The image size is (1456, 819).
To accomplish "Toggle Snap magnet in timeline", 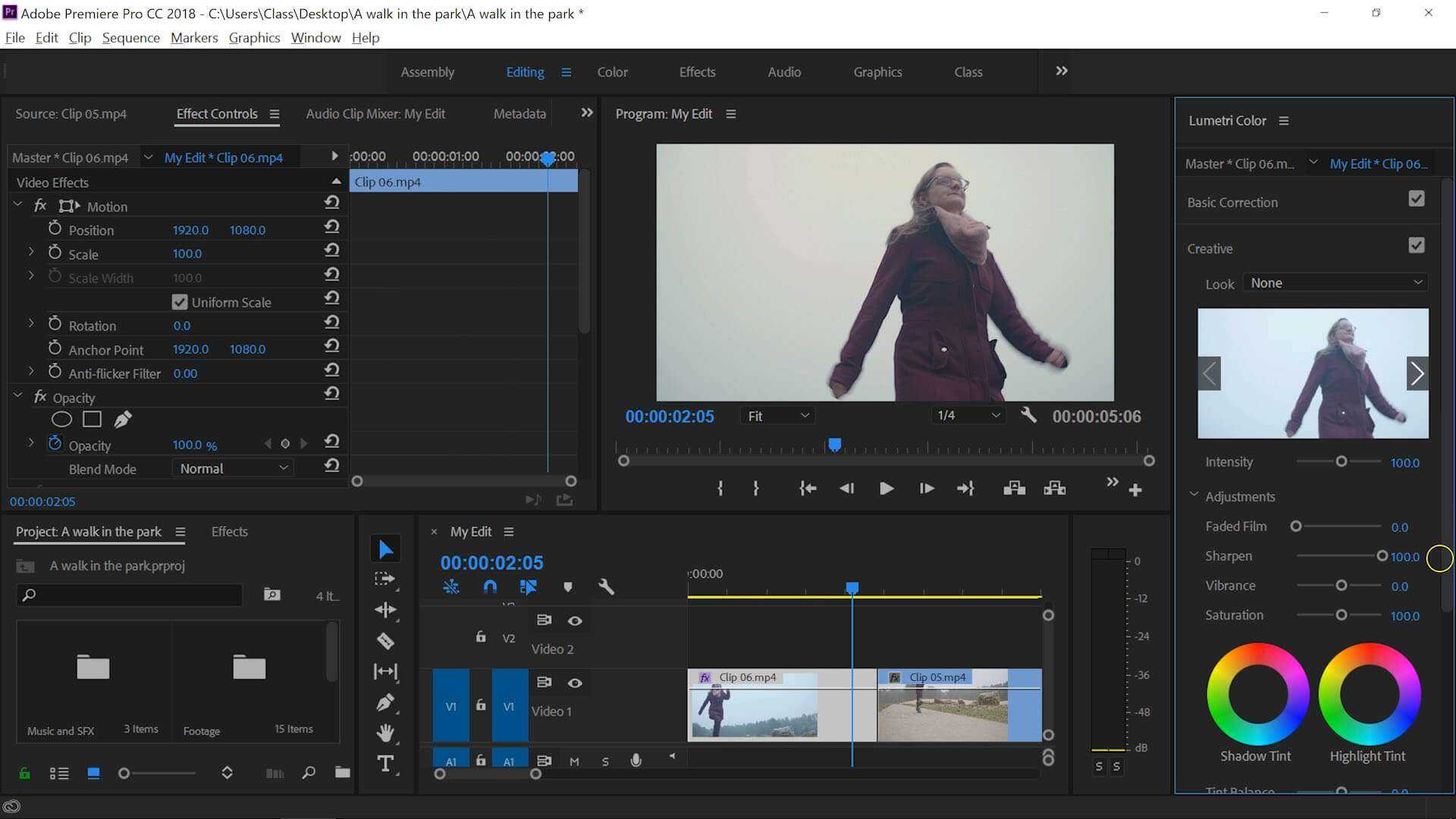I will (490, 586).
